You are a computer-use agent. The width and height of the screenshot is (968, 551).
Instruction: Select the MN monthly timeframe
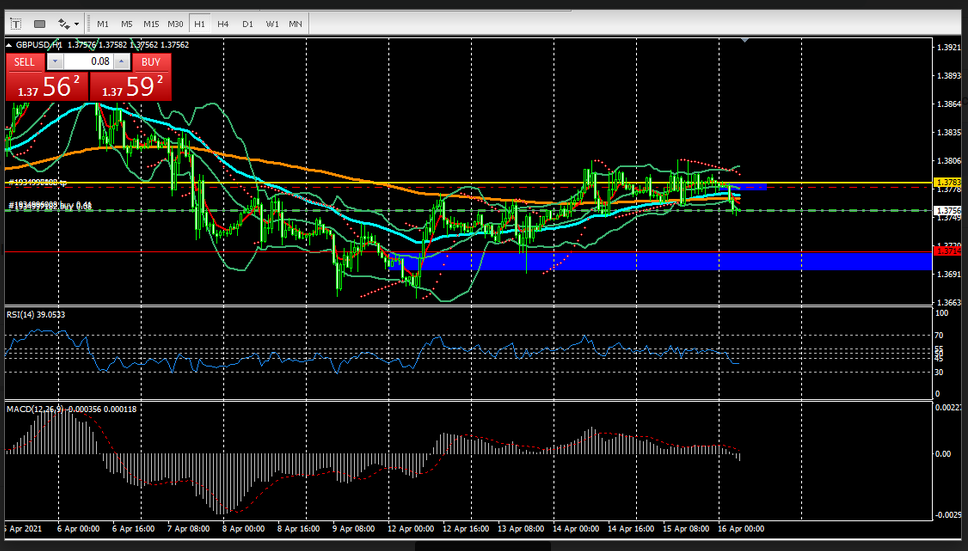coord(296,23)
